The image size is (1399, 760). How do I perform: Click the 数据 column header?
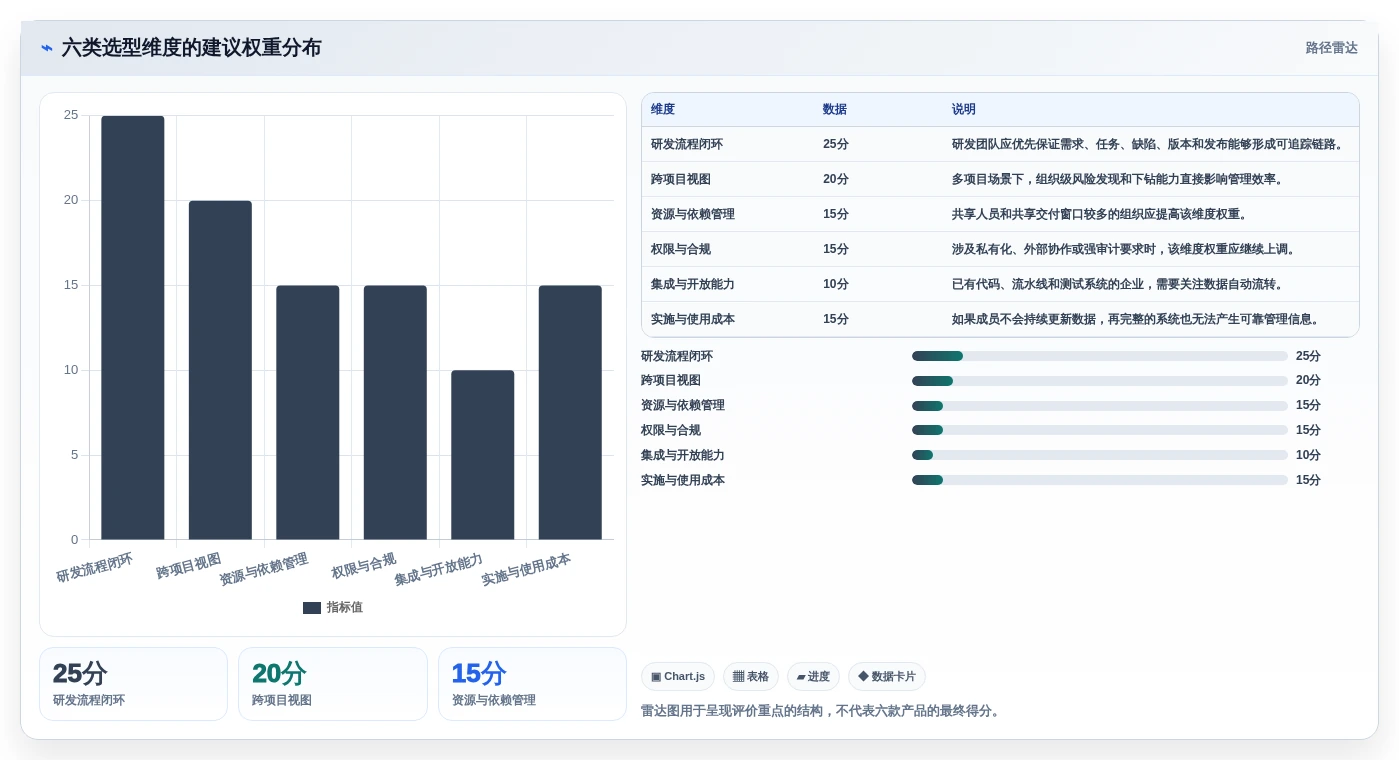click(x=835, y=110)
